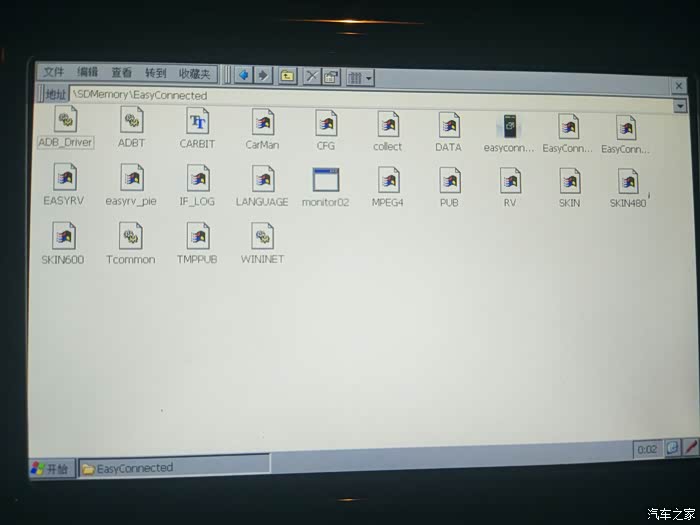Open the 收藏夹 menu
The height and width of the screenshot is (525, 700).
click(x=194, y=73)
